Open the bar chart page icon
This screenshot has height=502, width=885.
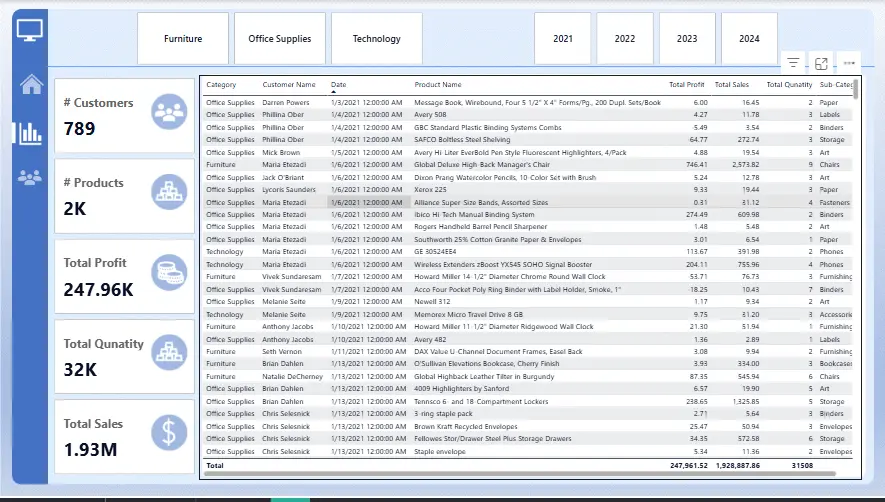[30, 133]
